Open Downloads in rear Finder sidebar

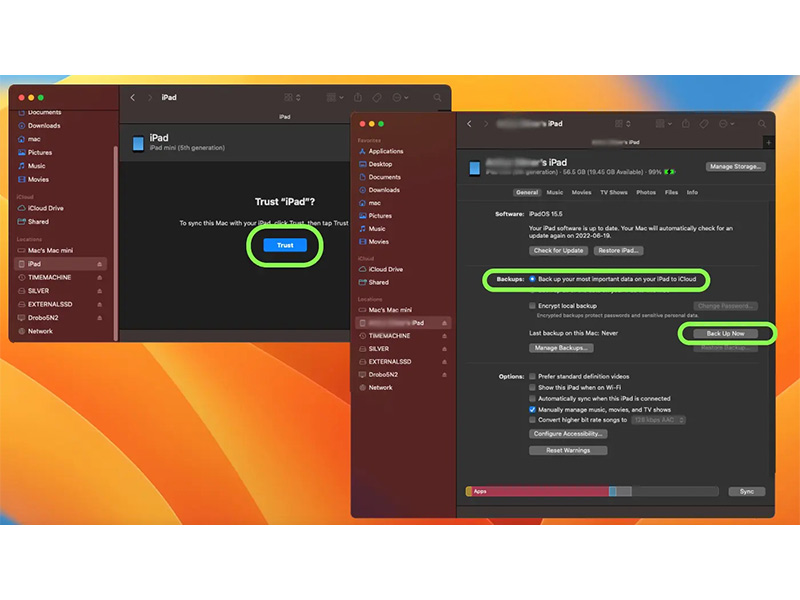tap(44, 126)
